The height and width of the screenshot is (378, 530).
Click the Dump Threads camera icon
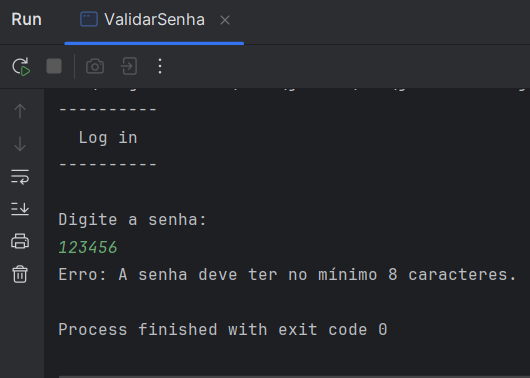(95, 66)
